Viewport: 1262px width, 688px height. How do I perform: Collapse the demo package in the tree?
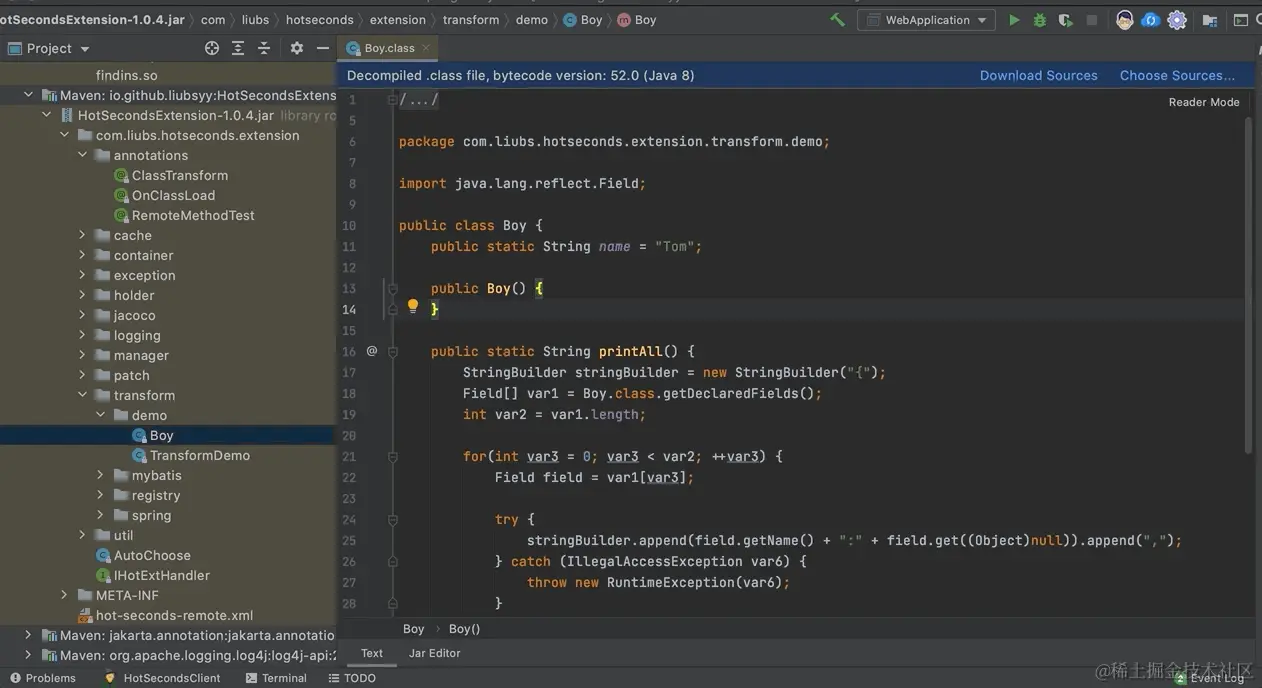[x=100, y=414]
